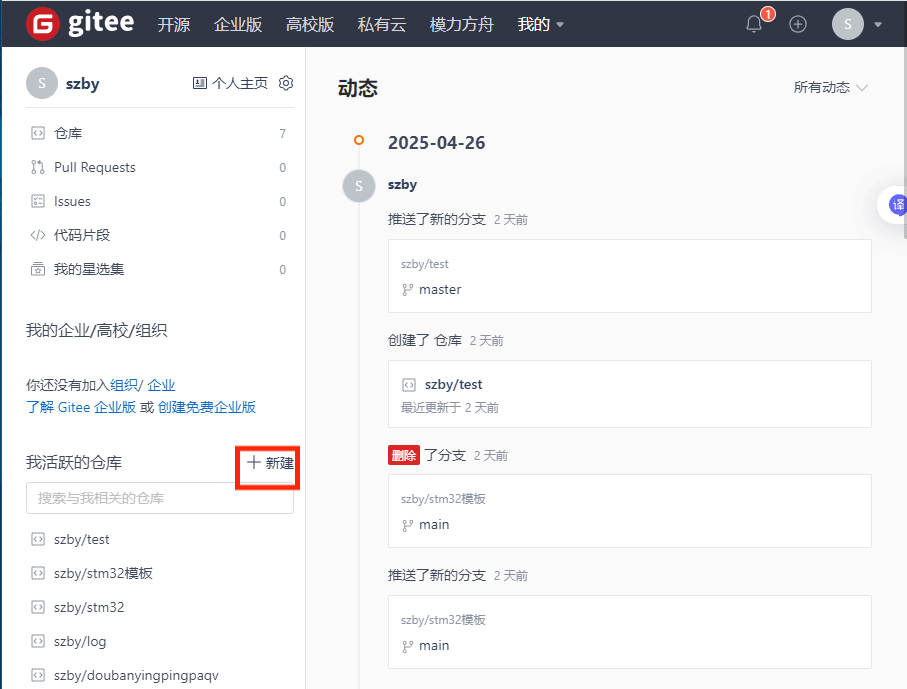Click the code icon beside szby/stm32
Image resolution: width=907 pixels, height=689 pixels.
click(x=38, y=607)
